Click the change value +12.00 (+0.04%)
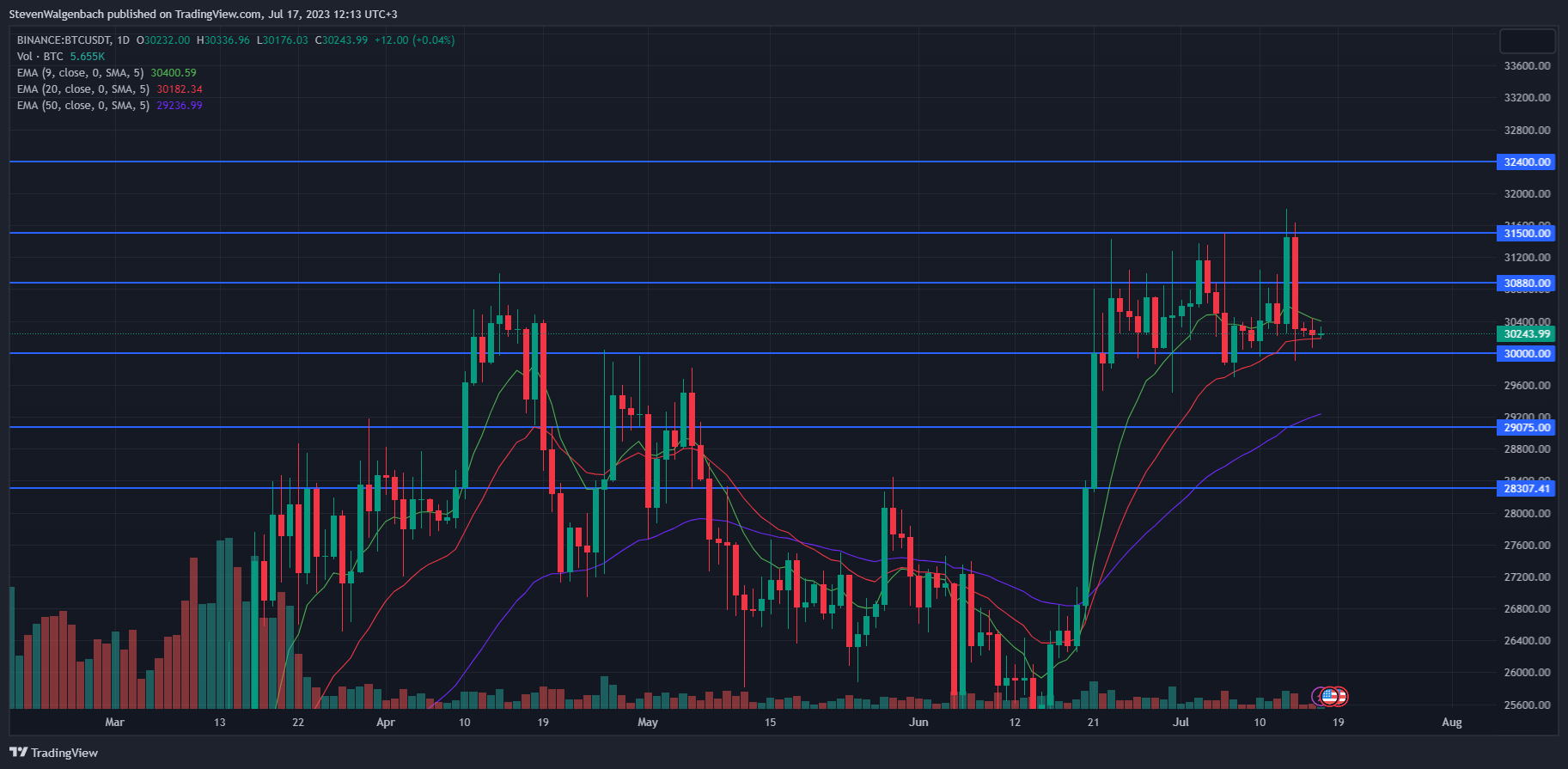 415,40
